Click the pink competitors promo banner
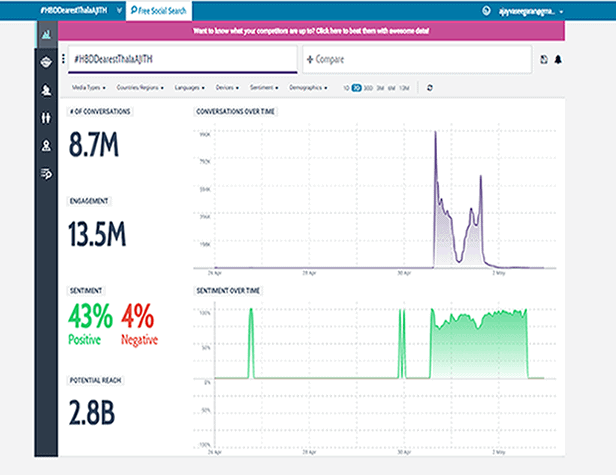Screen dimensions: 616x475 point(335,33)
